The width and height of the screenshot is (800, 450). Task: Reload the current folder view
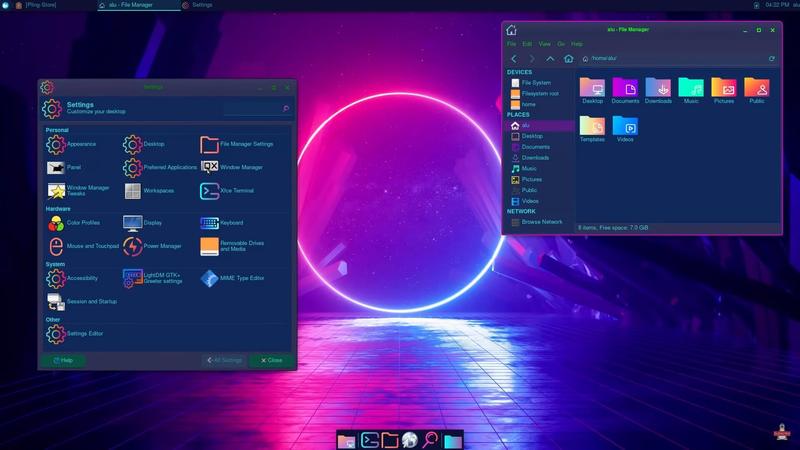[771, 59]
